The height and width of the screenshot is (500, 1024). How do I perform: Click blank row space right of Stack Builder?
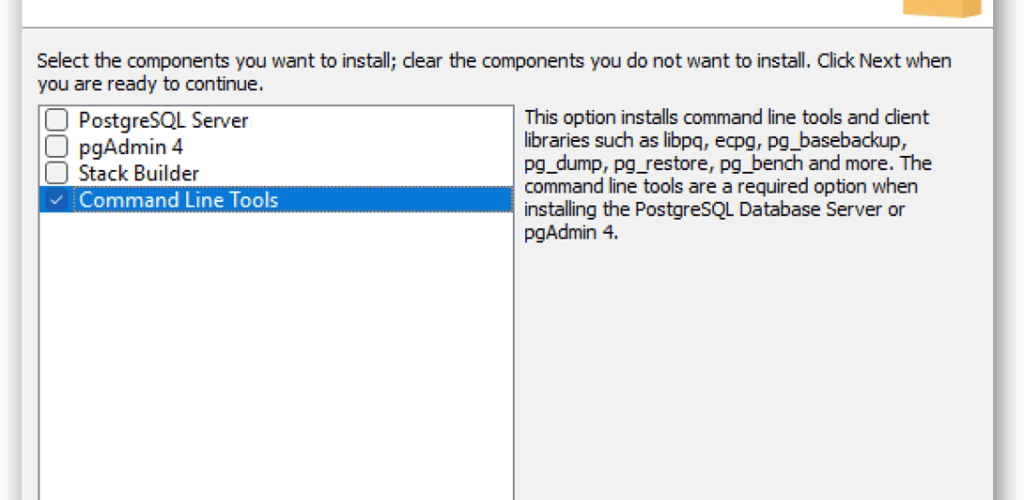click(356, 173)
